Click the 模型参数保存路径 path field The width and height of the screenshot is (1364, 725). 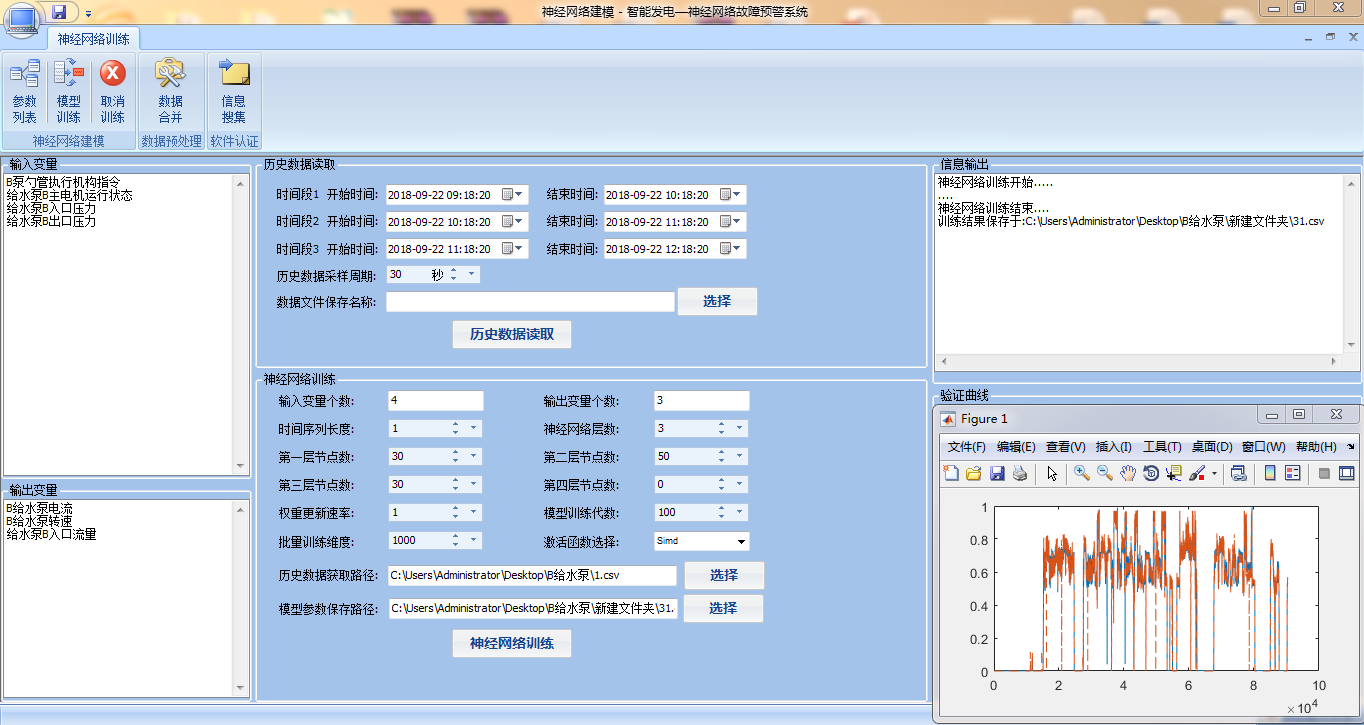[532, 608]
